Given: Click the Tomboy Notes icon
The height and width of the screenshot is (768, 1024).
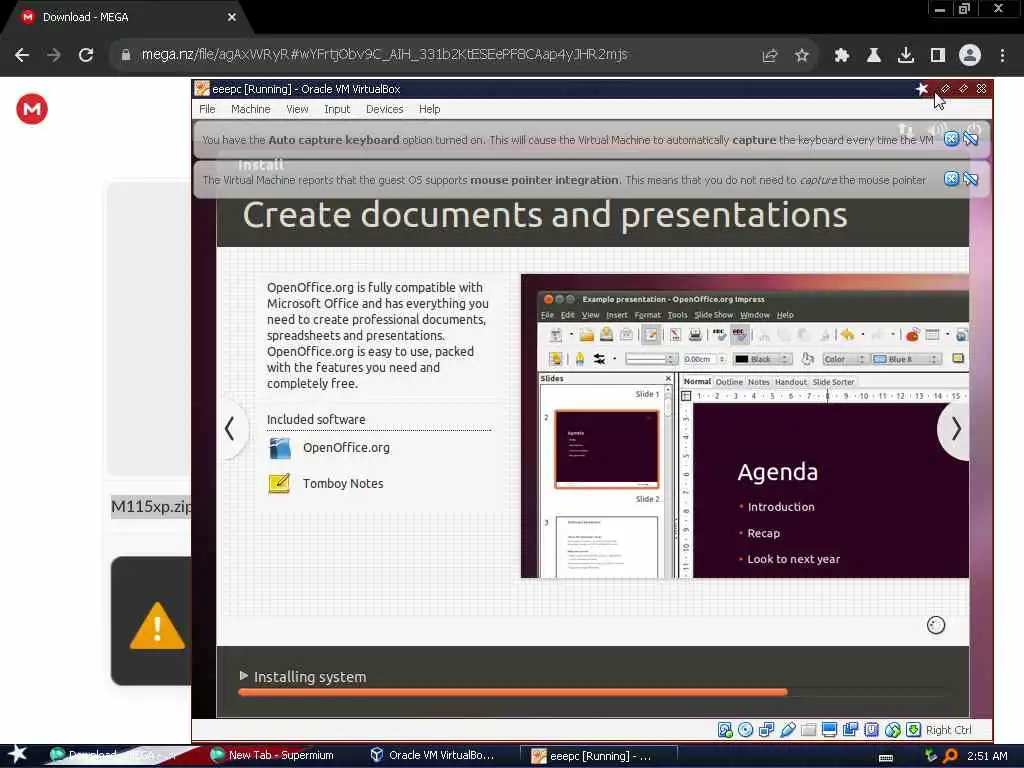Looking at the screenshot, I should 280,483.
